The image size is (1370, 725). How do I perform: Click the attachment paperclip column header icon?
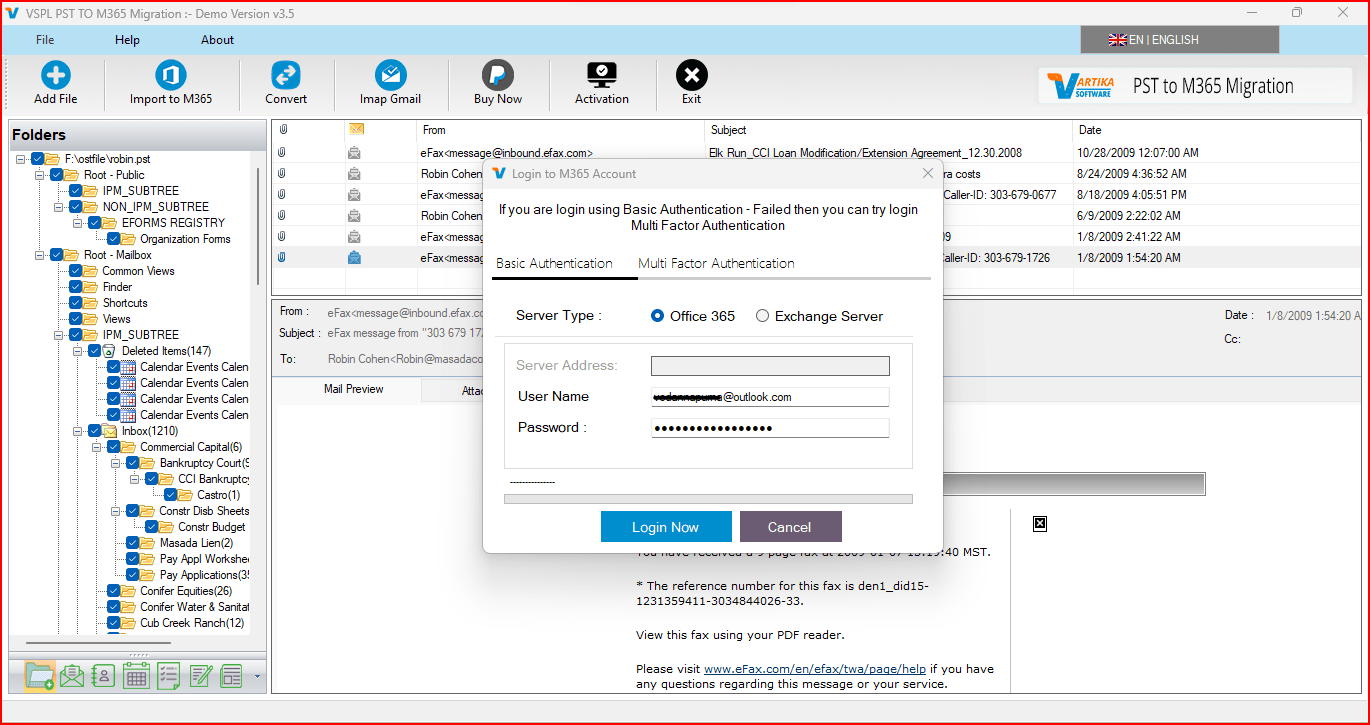(283, 130)
